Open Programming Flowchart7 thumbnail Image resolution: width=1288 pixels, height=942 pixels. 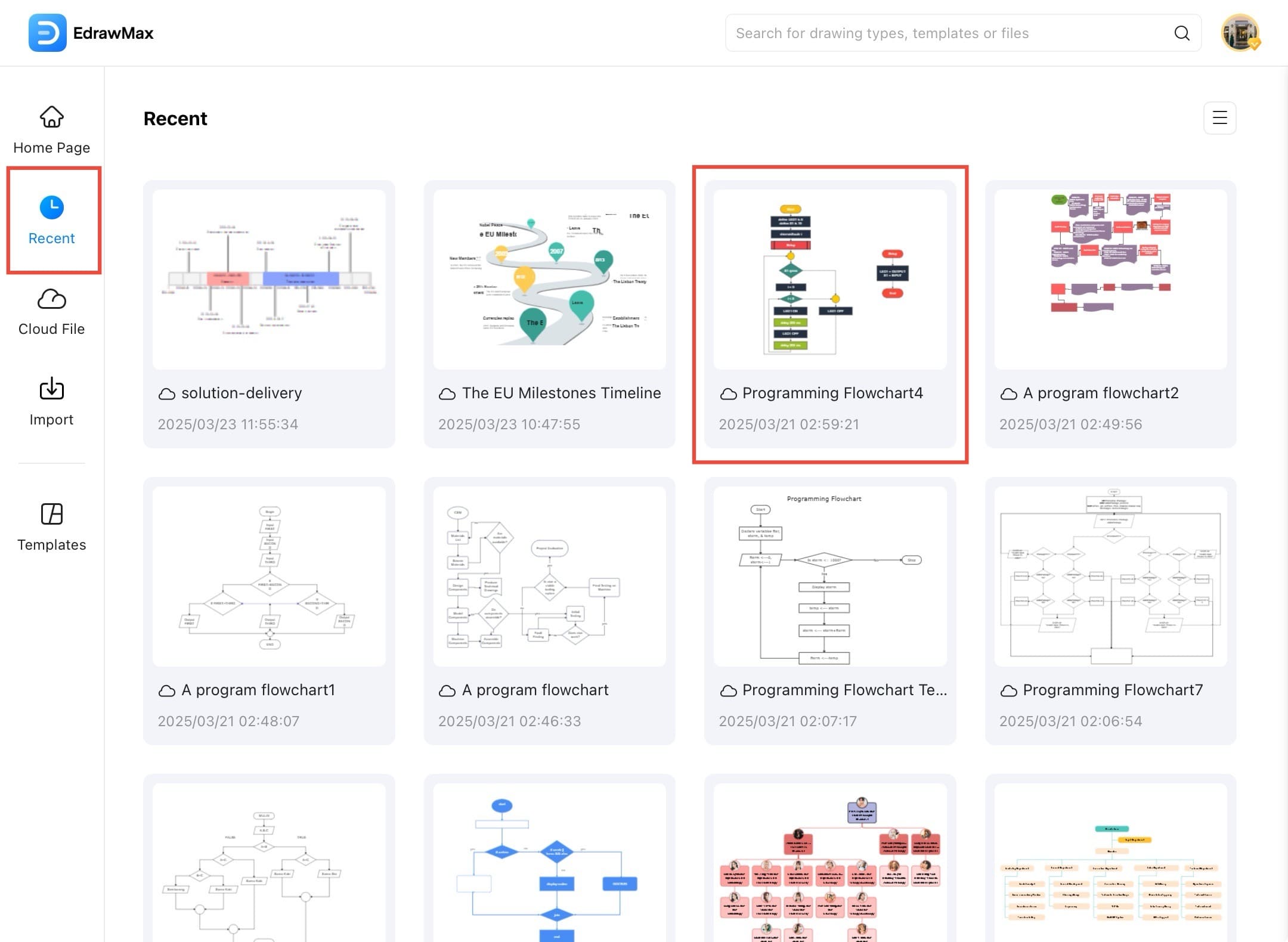1110,576
